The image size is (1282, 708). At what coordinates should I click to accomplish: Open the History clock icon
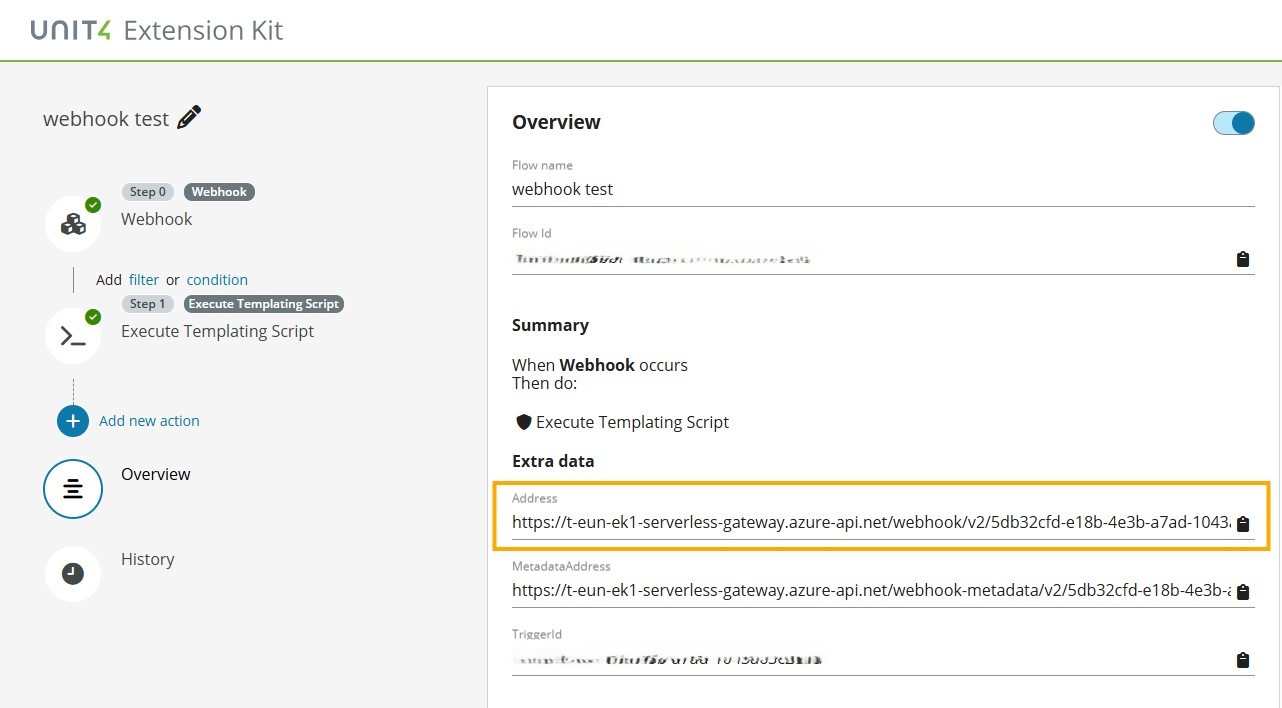72,573
